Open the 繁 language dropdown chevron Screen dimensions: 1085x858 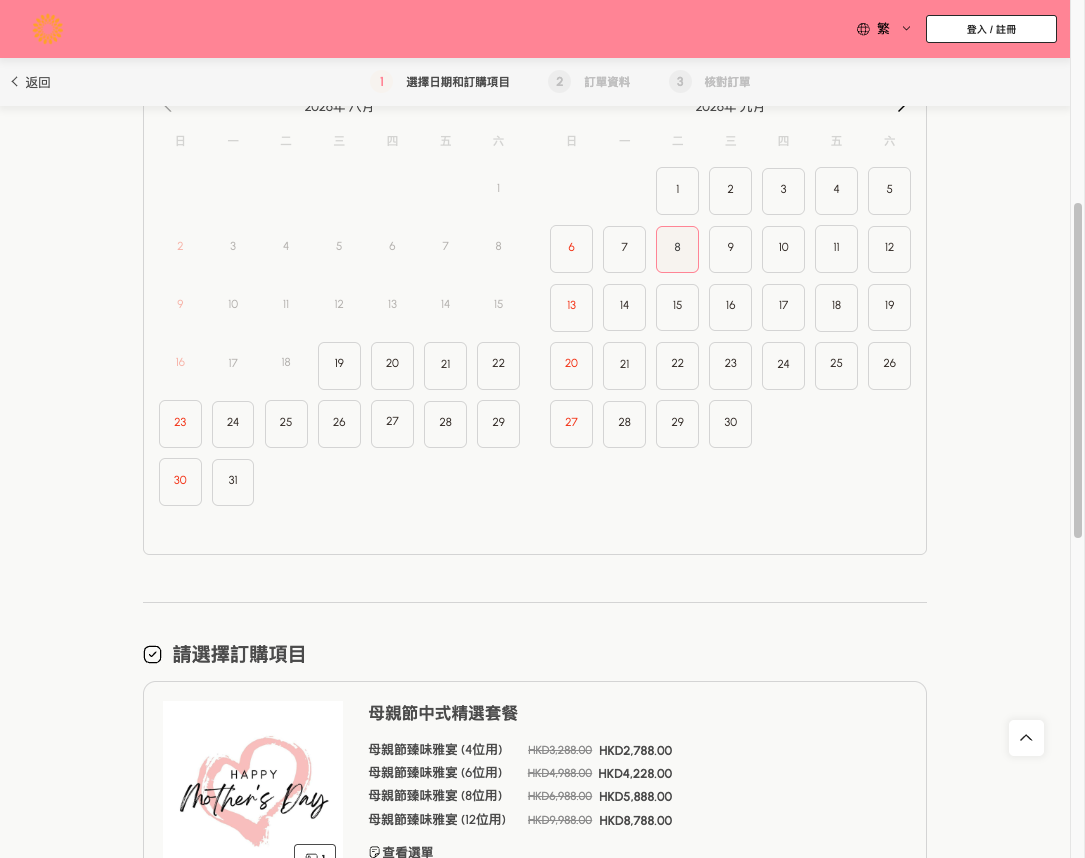coord(906,29)
